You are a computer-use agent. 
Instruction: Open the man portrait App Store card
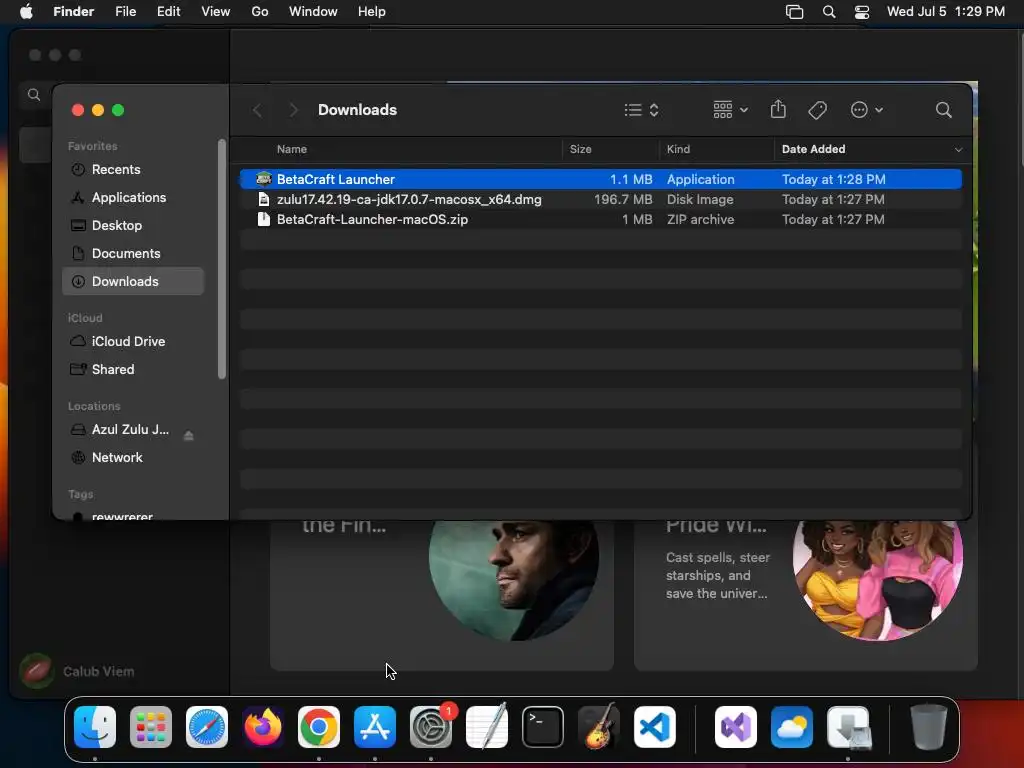pyautogui.click(x=442, y=595)
